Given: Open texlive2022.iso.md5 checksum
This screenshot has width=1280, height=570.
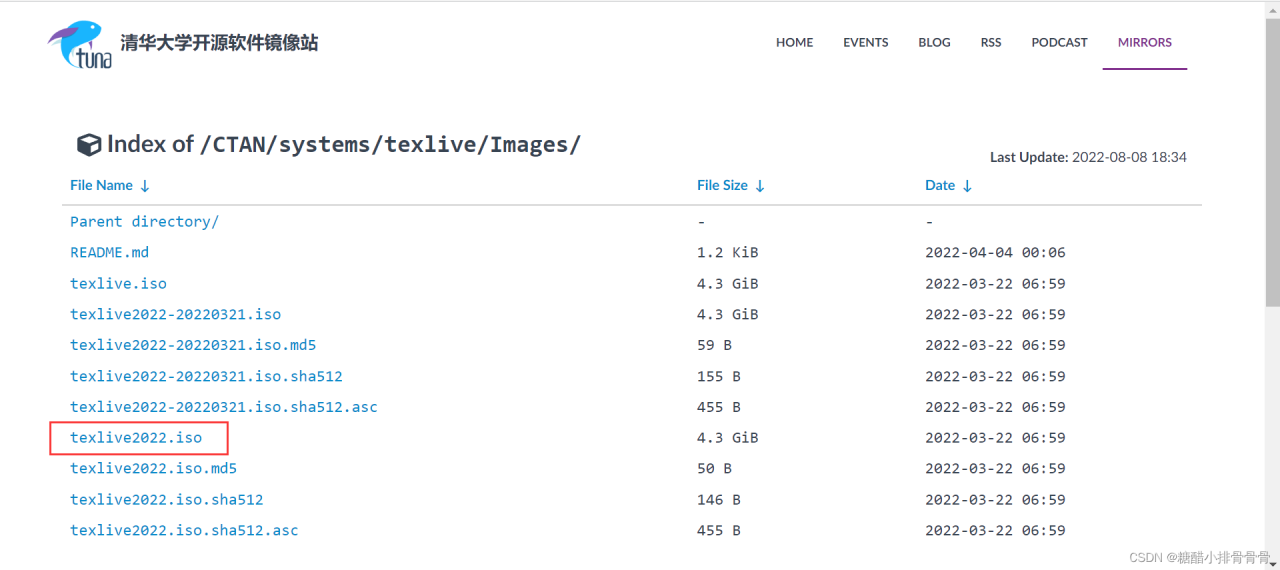Looking at the screenshot, I should tap(153, 469).
